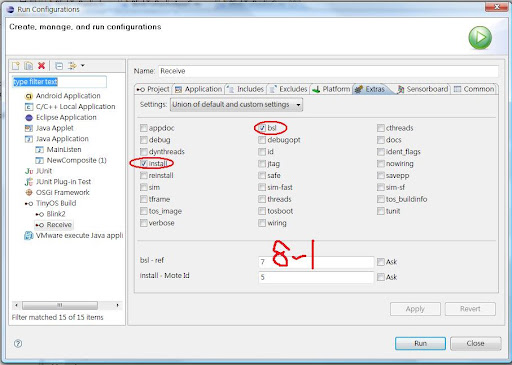Switch to the Extras tab
512x365 pixels.
[370, 89]
